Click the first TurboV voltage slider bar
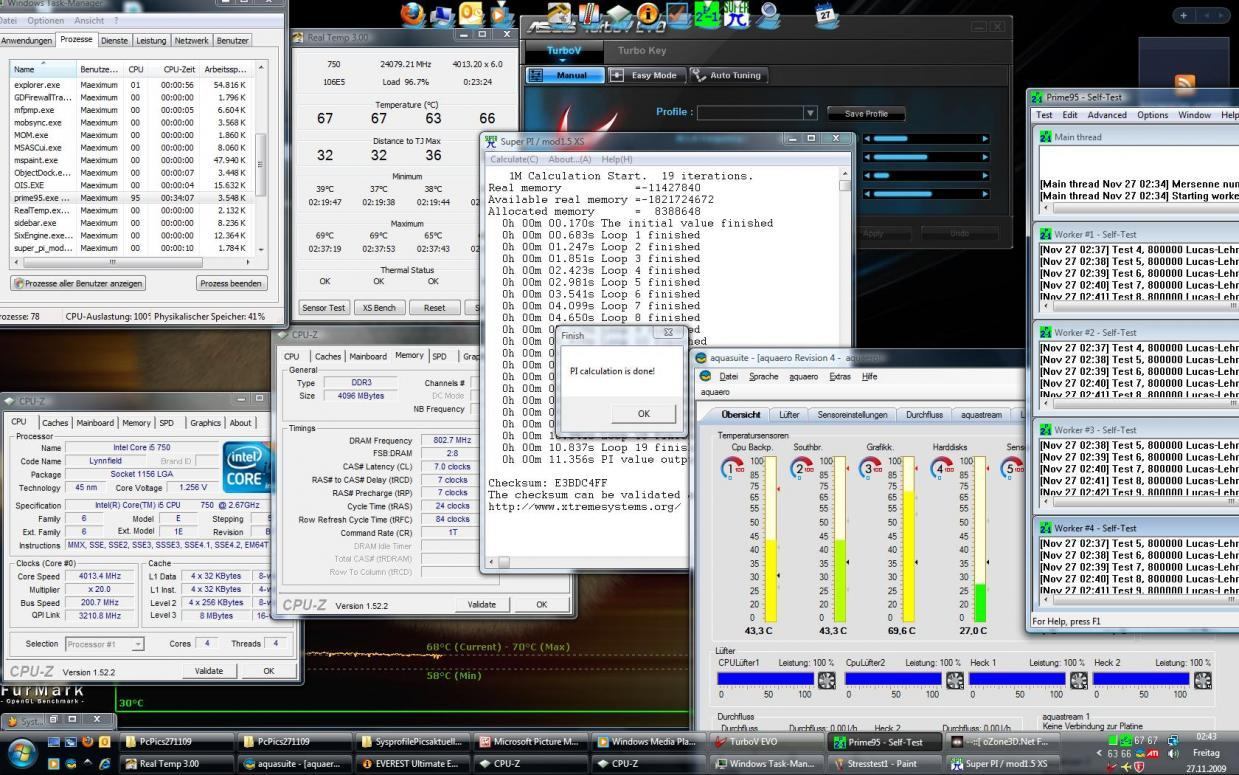Screen dimensions: 1239x775 pyautogui.click(x=925, y=139)
